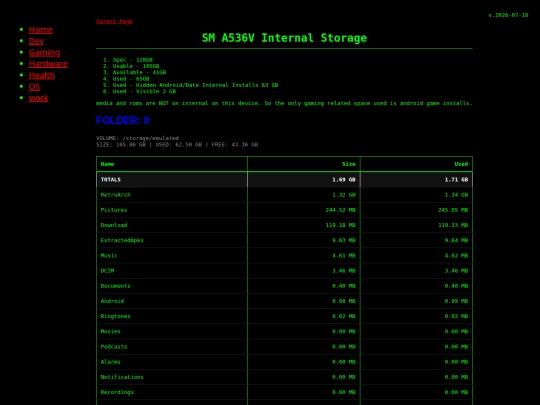
Task: Select the Music folder name
Action: click(109, 255)
